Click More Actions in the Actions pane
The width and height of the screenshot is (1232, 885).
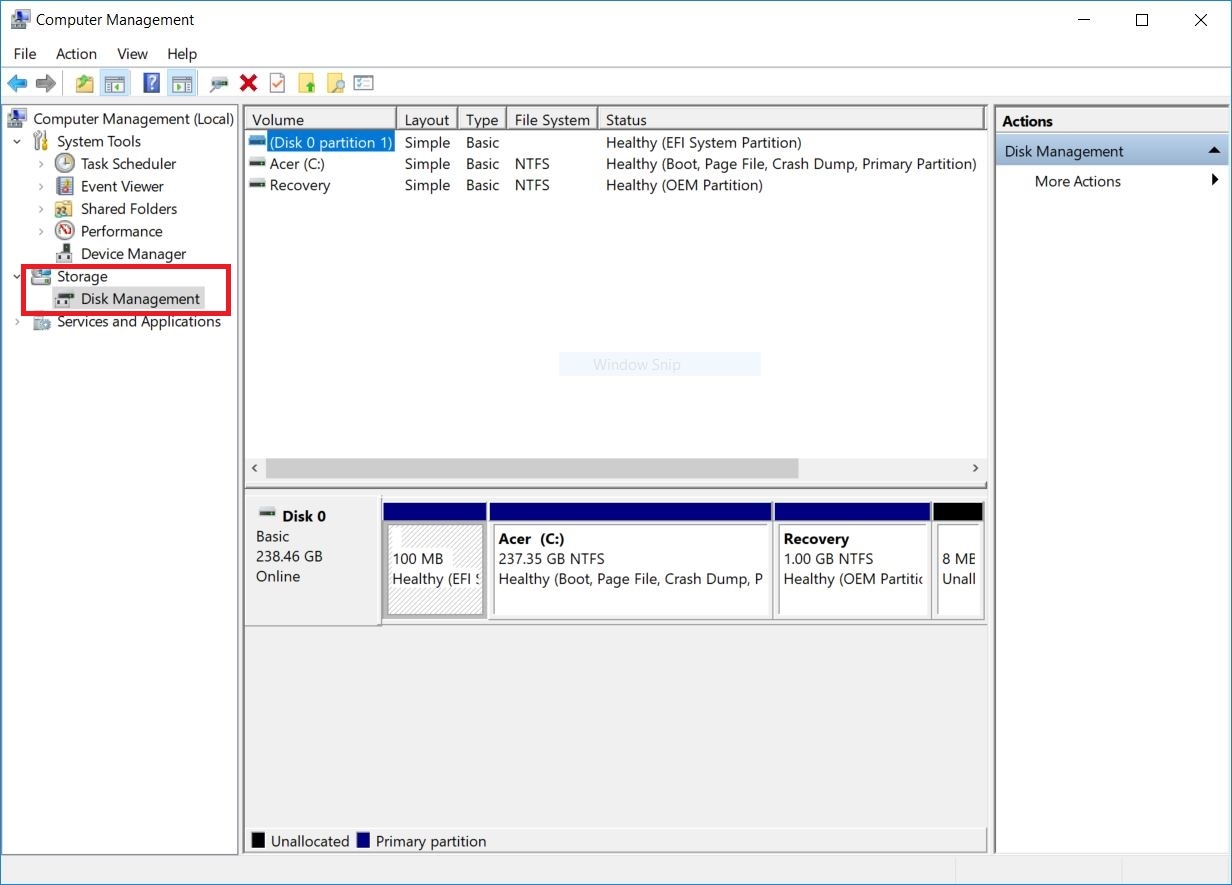[x=1077, y=181]
